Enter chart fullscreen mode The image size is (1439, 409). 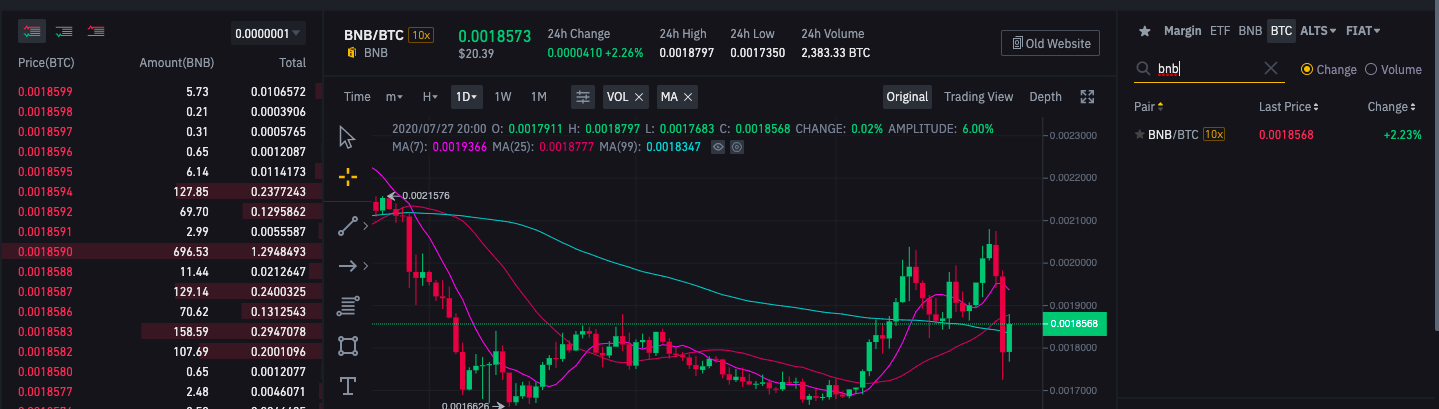point(1088,97)
